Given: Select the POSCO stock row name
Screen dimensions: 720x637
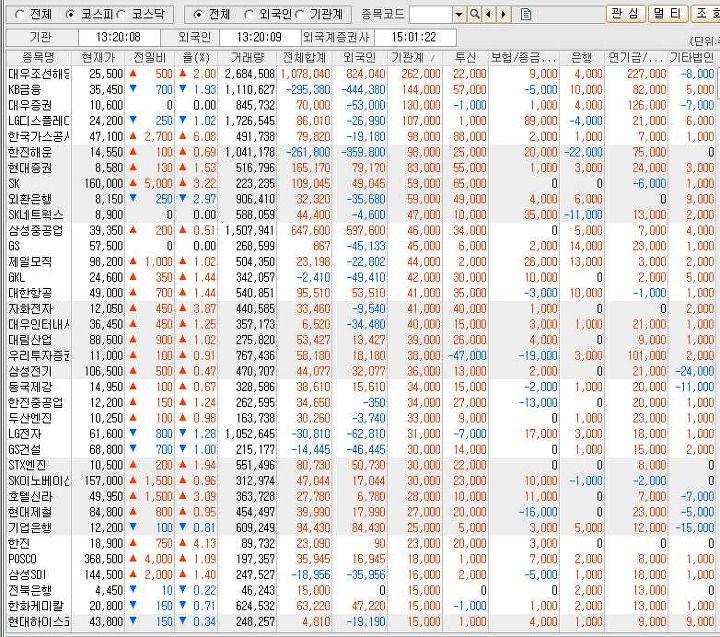Looking at the screenshot, I should click(x=22, y=559).
